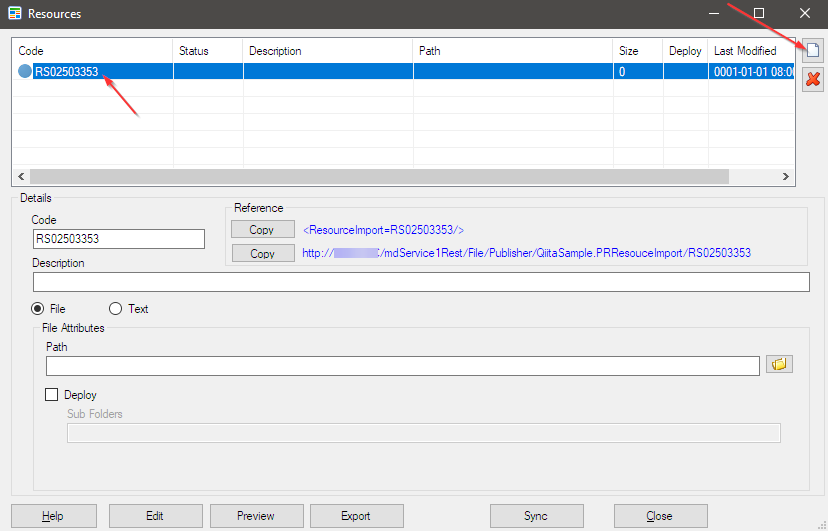Sort by Description column header
828x531 pixels.
click(x=328, y=51)
